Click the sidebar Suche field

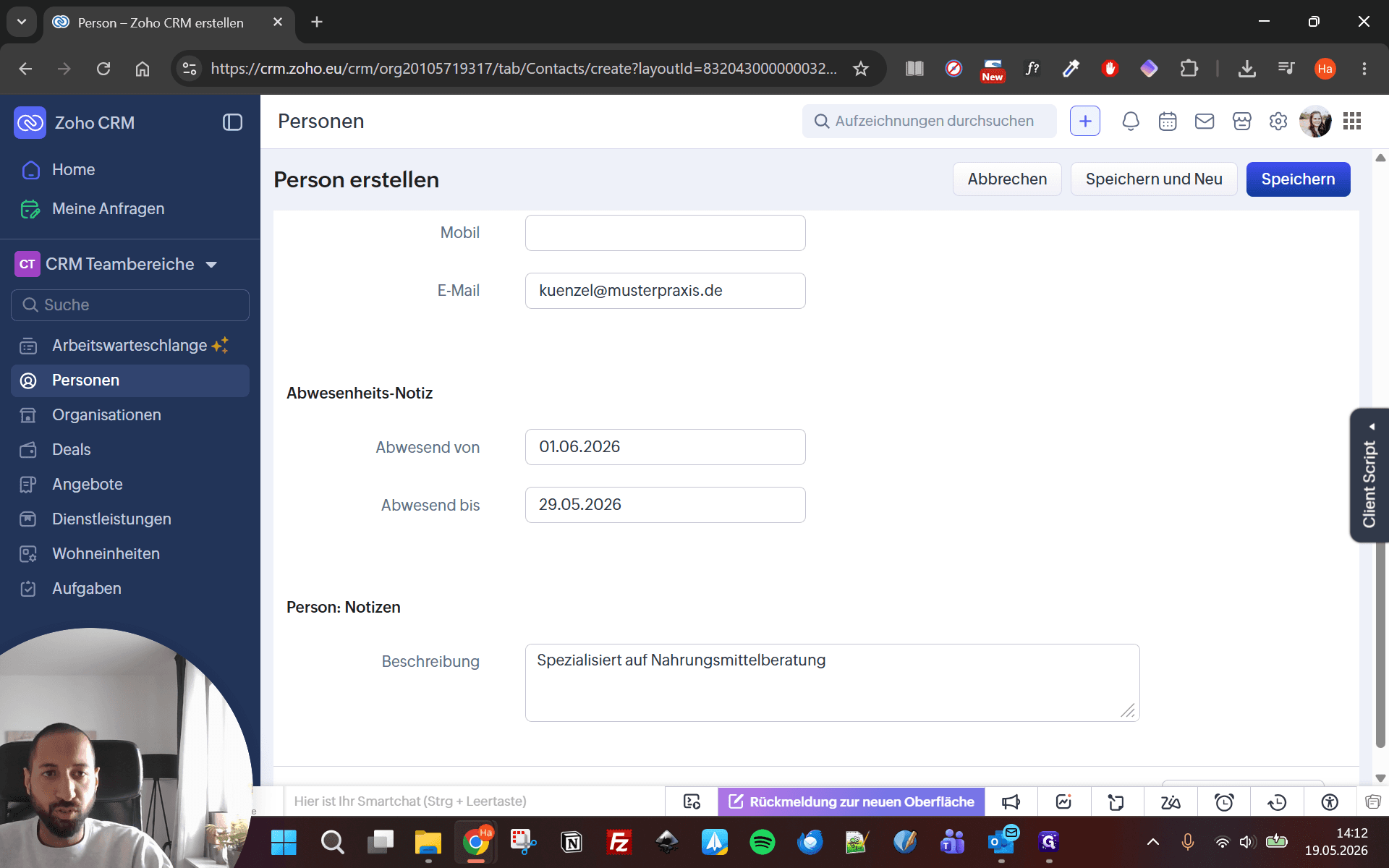coord(130,305)
